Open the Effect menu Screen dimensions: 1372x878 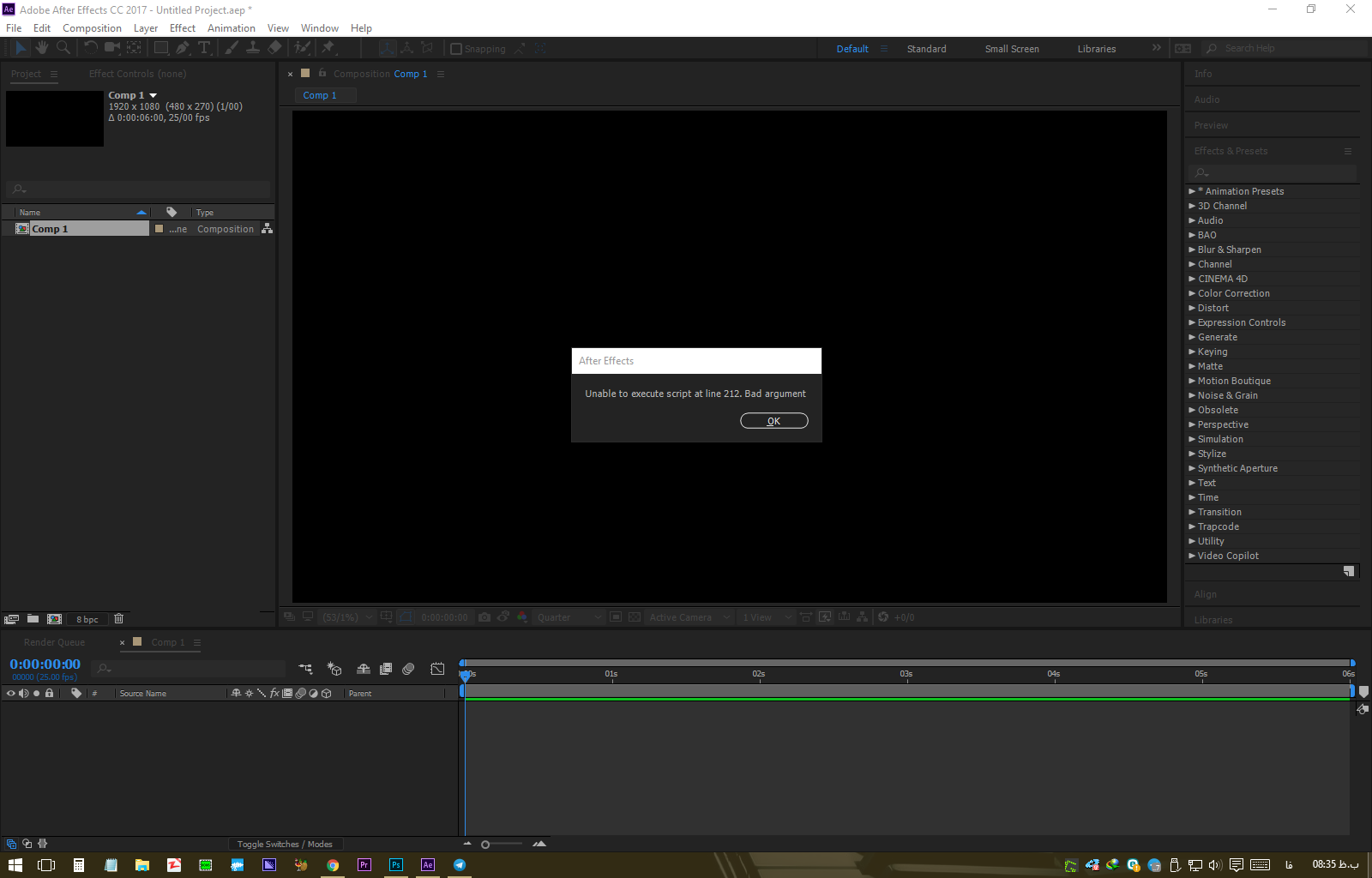(x=183, y=28)
